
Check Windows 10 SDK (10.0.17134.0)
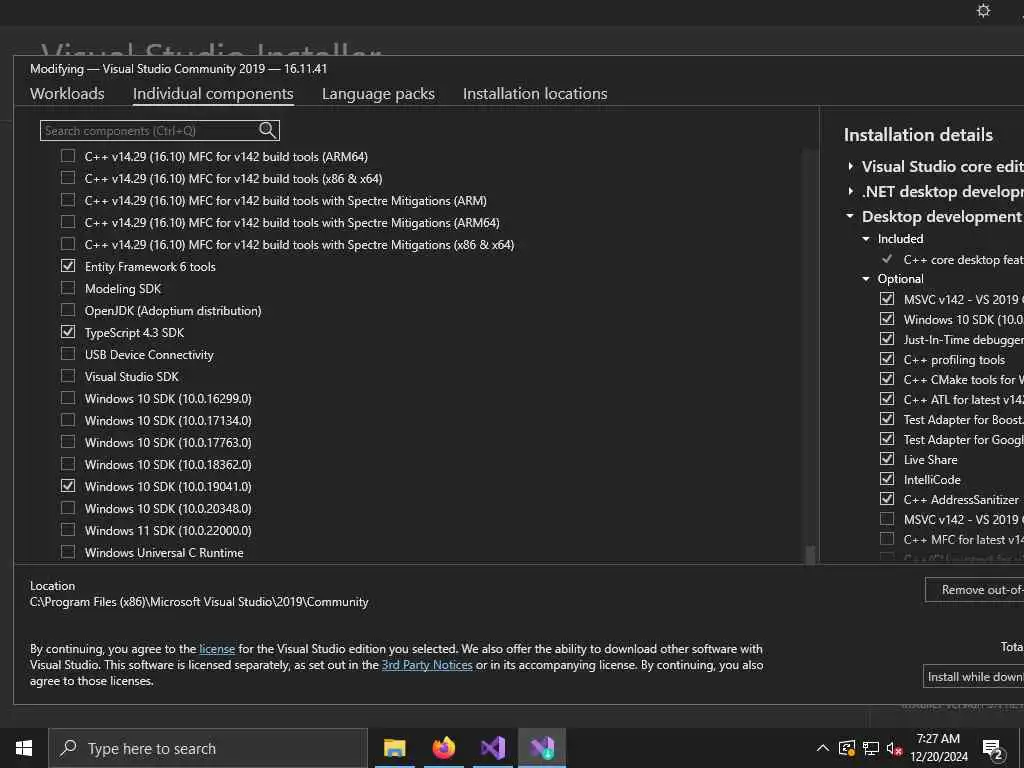coord(68,420)
